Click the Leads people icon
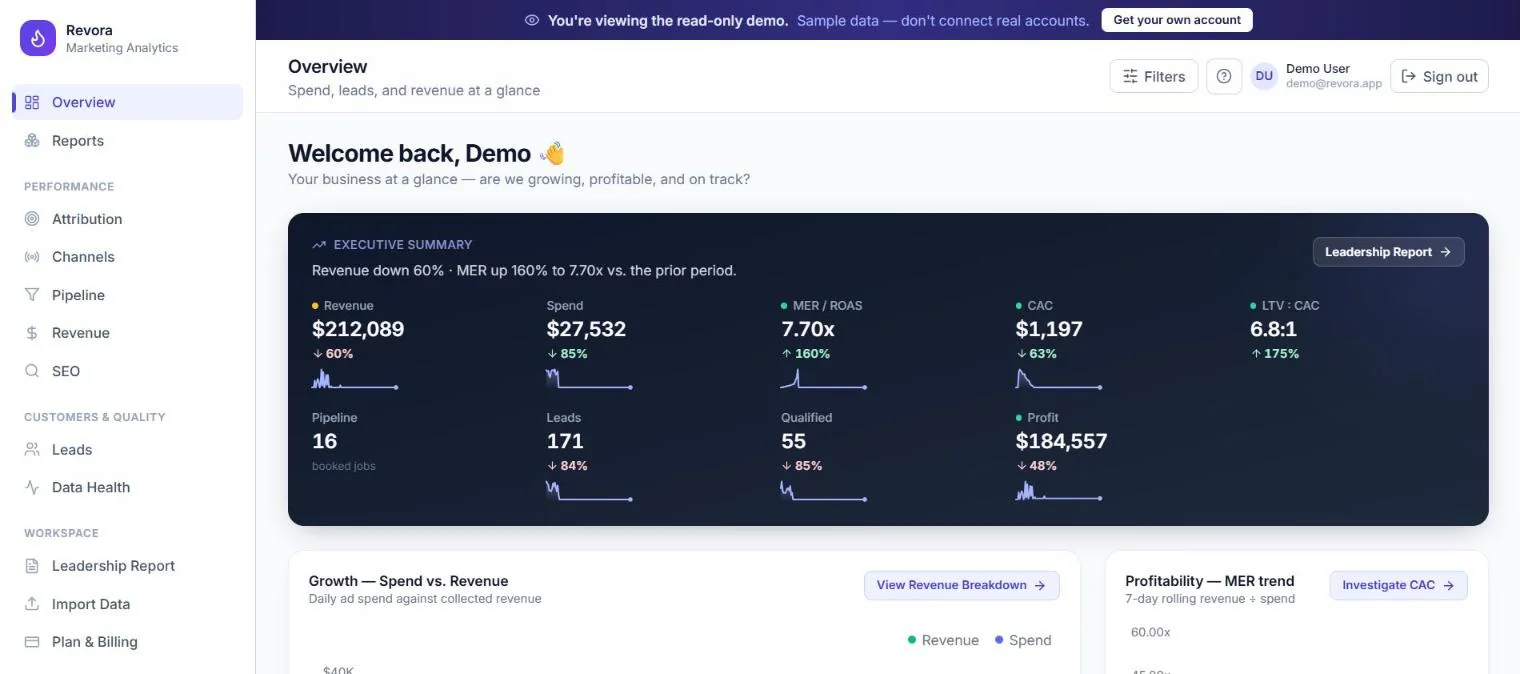This screenshot has height=674, width=1520. pyautogui.click(x=32, y=450)
